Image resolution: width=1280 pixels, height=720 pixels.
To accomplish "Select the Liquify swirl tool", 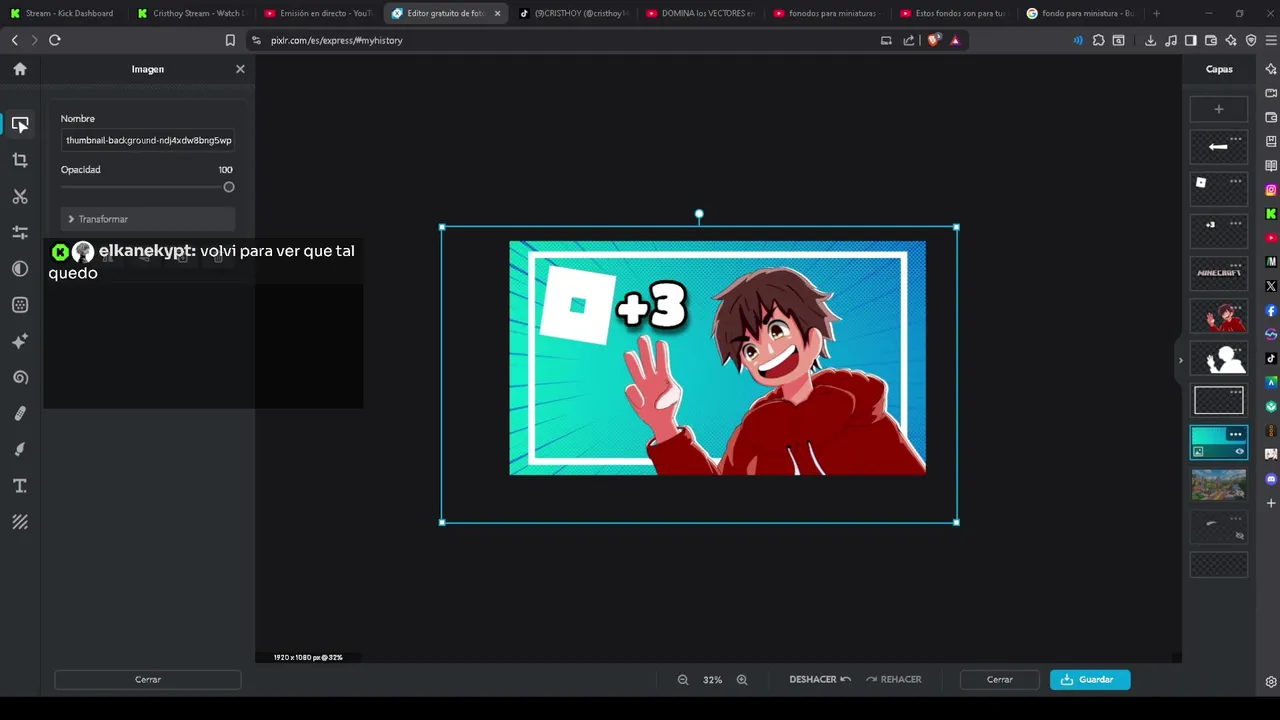I will pyautogui.click(x=20, y=377).
